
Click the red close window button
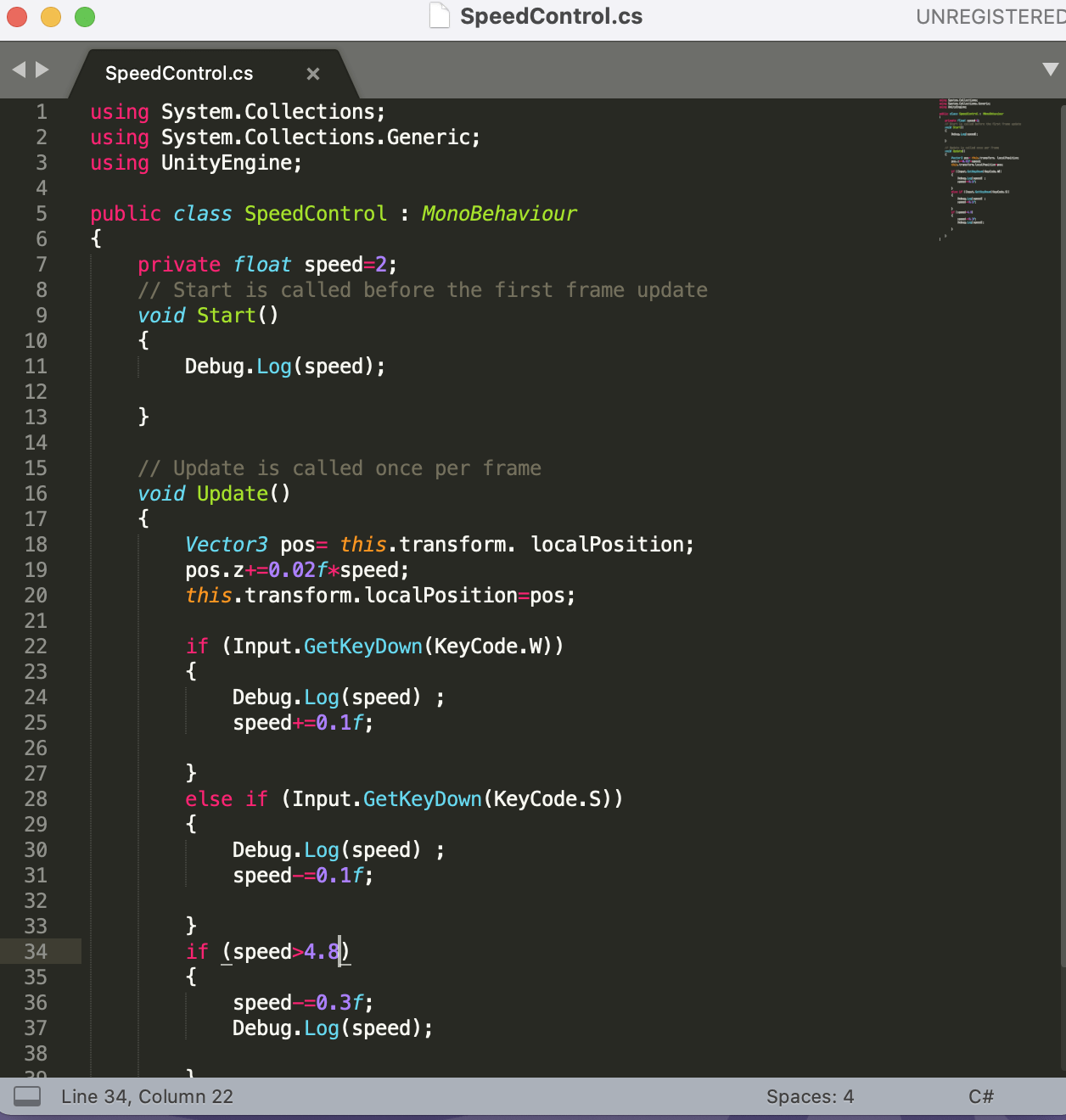(x=17, y=16)
